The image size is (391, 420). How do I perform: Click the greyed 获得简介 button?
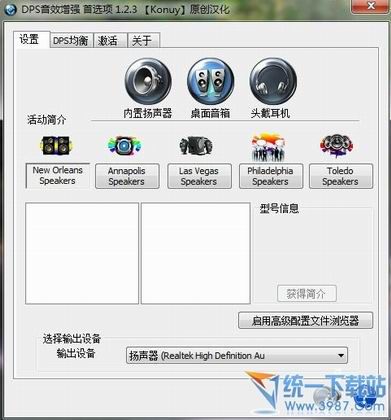[307, 293]
